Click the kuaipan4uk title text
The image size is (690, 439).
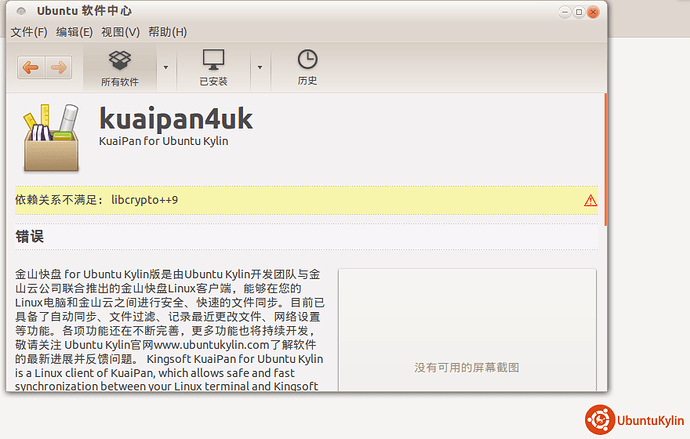tap(176, 119)
